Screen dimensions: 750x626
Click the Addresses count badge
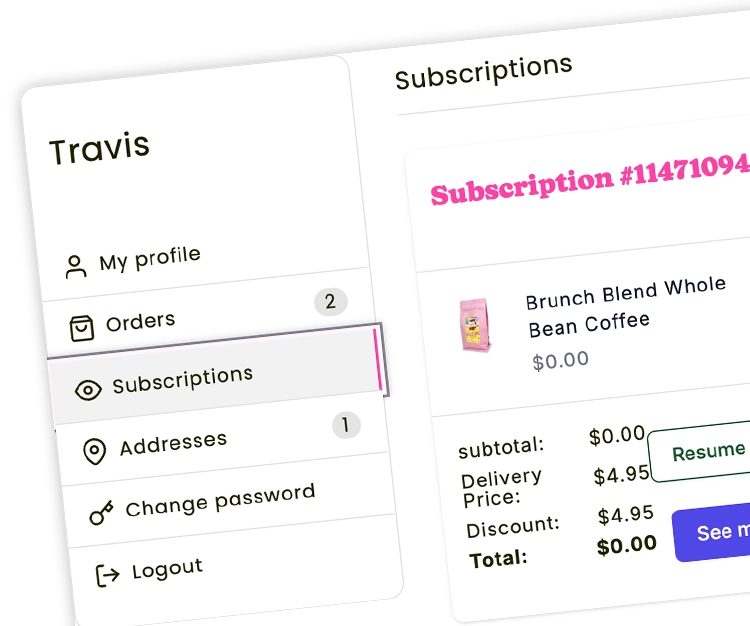point(345,426)
